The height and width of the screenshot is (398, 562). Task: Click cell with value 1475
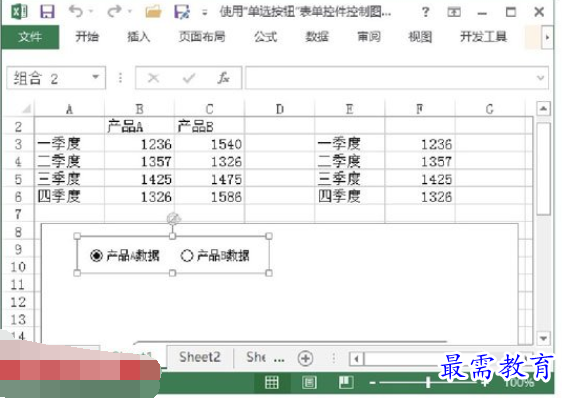click(210, 179)
